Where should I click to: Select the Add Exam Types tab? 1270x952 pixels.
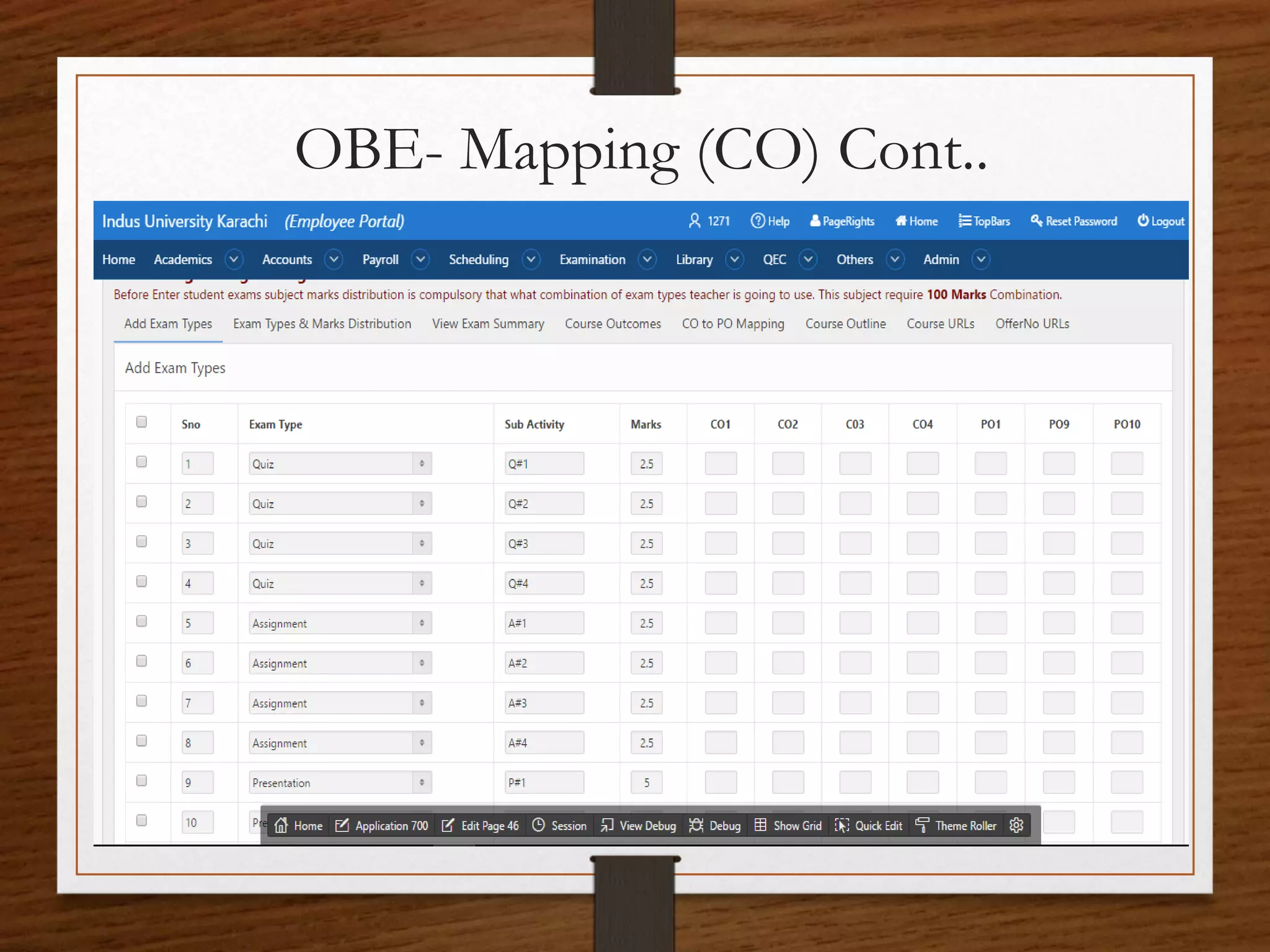(168, 324)
